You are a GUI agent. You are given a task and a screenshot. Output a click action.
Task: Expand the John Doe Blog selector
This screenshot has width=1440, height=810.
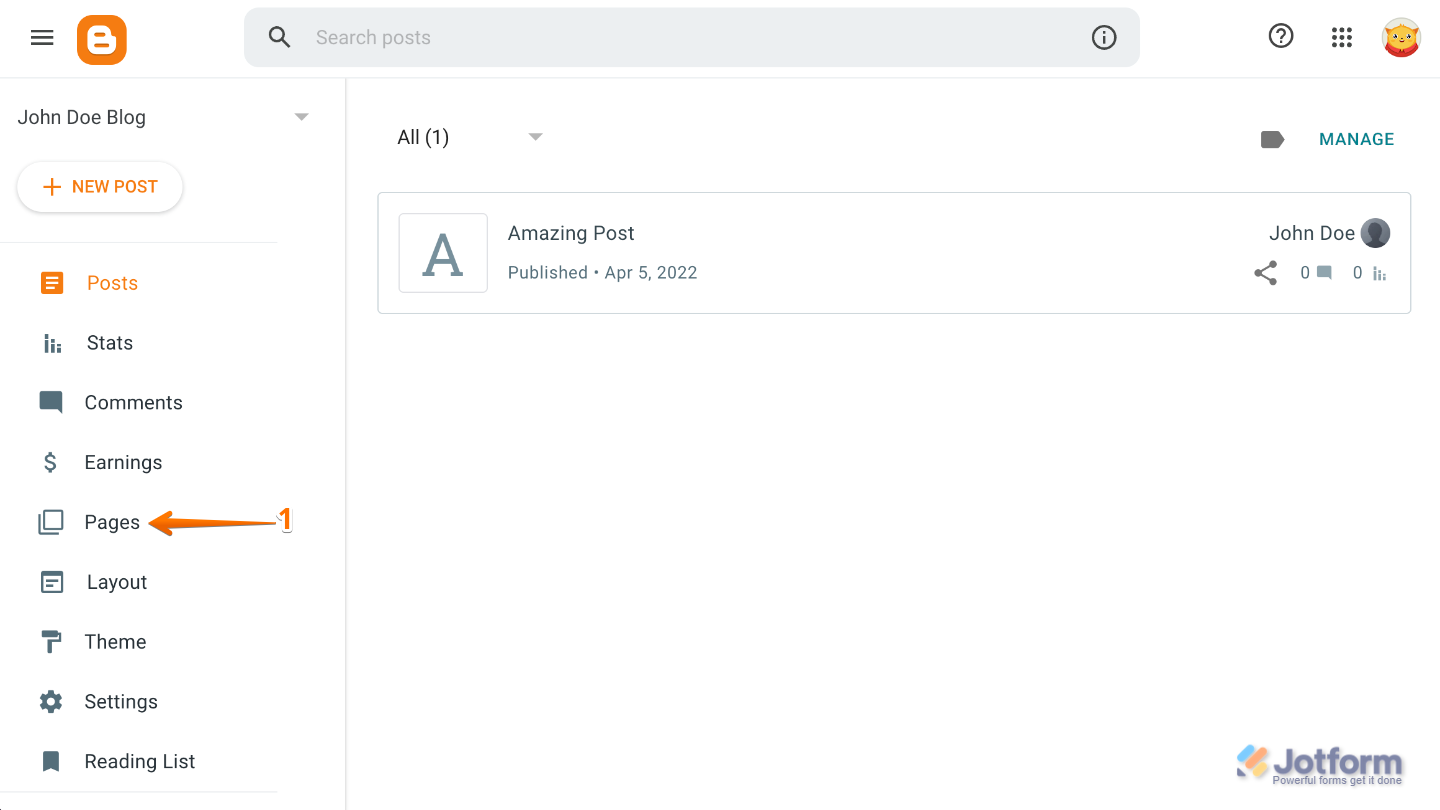point(301,117)
